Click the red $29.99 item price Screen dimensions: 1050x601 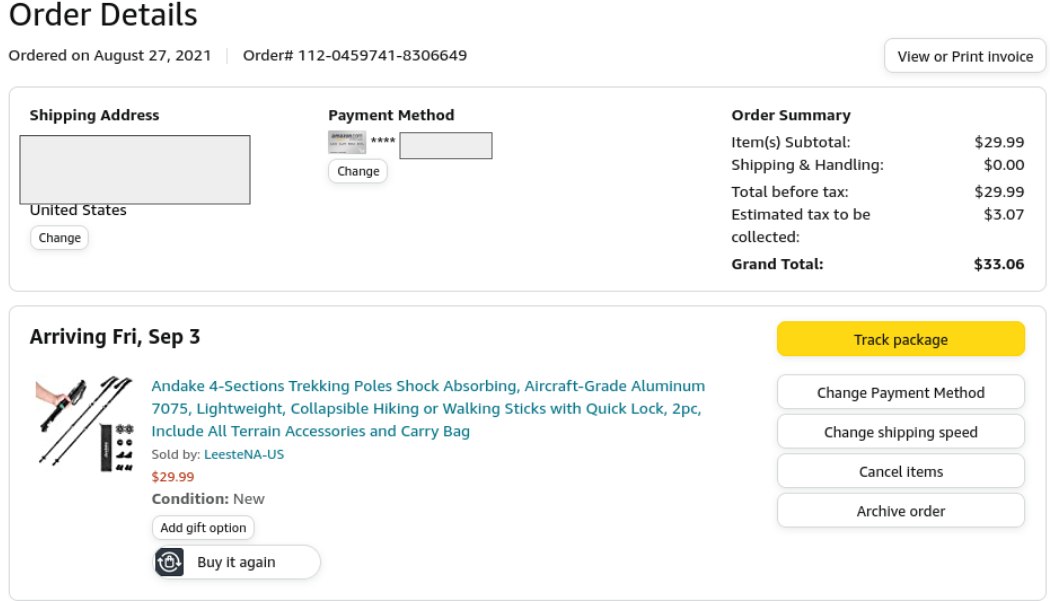pyautogui.click(x=173, y=476)
